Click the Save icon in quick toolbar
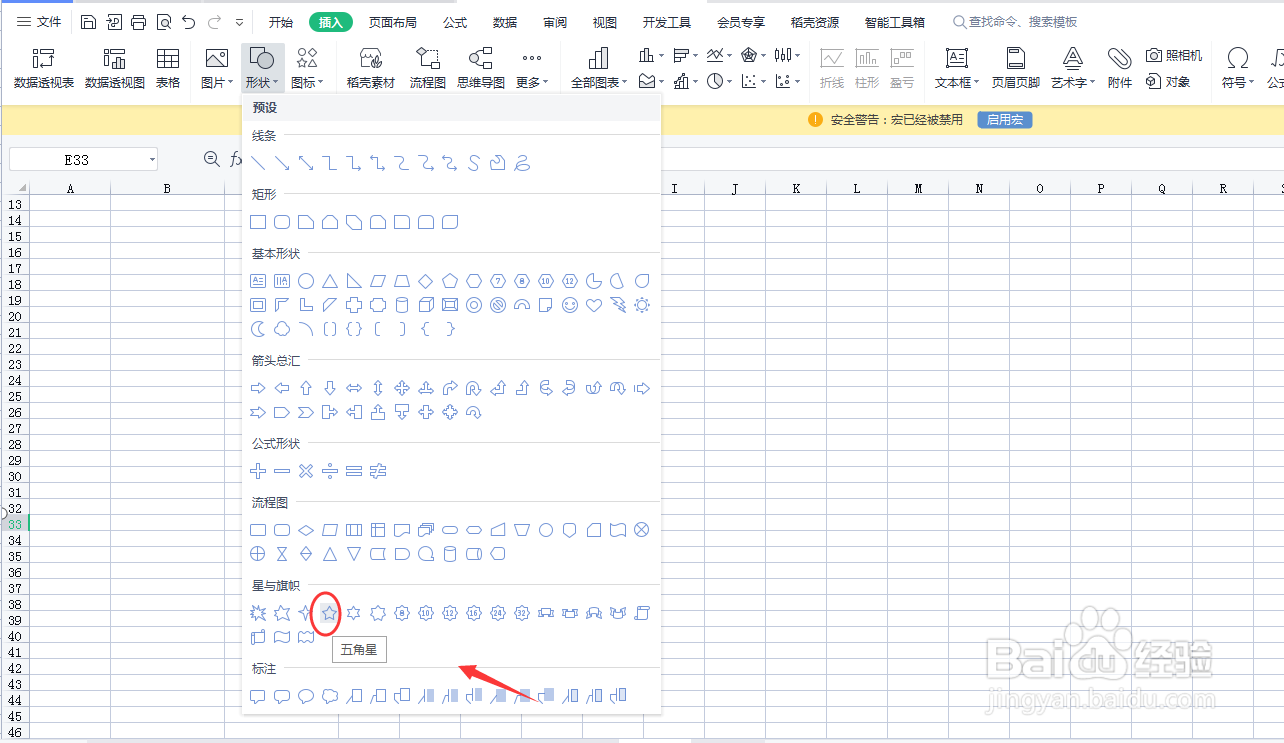This screenshot has height=743, width=1284. pos(89,22)
